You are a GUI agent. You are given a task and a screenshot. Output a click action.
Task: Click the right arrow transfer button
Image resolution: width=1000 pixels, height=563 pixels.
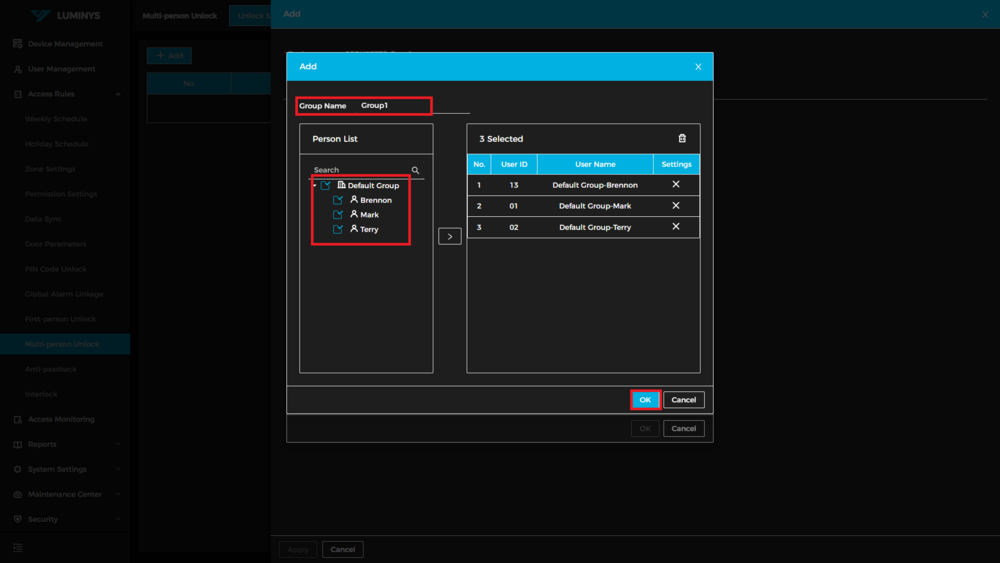click(x=450, y=237)
